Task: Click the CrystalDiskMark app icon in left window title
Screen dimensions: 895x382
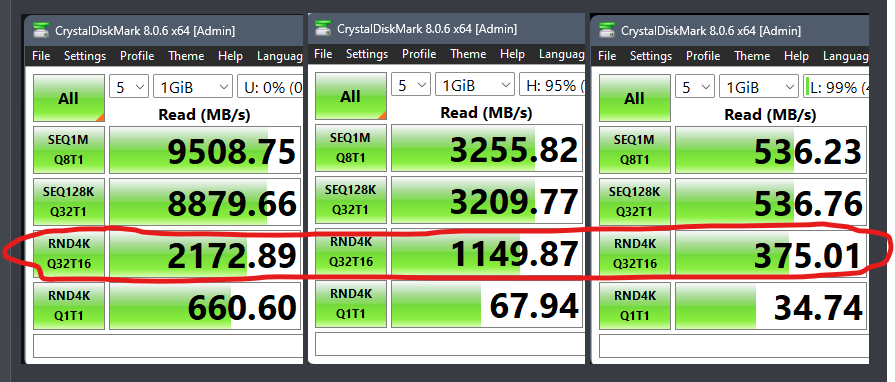Action: click(41, 30)
